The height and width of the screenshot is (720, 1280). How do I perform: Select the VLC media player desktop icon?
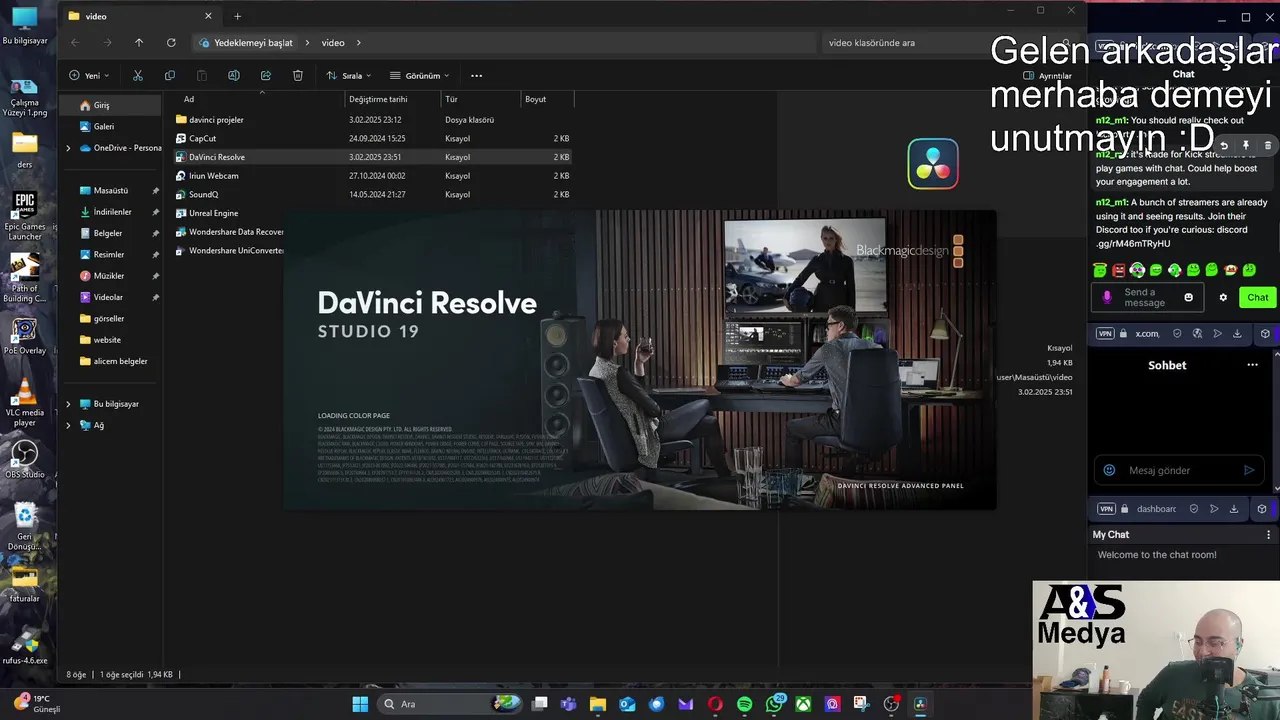pyautogui.click(x=25, y=403)
